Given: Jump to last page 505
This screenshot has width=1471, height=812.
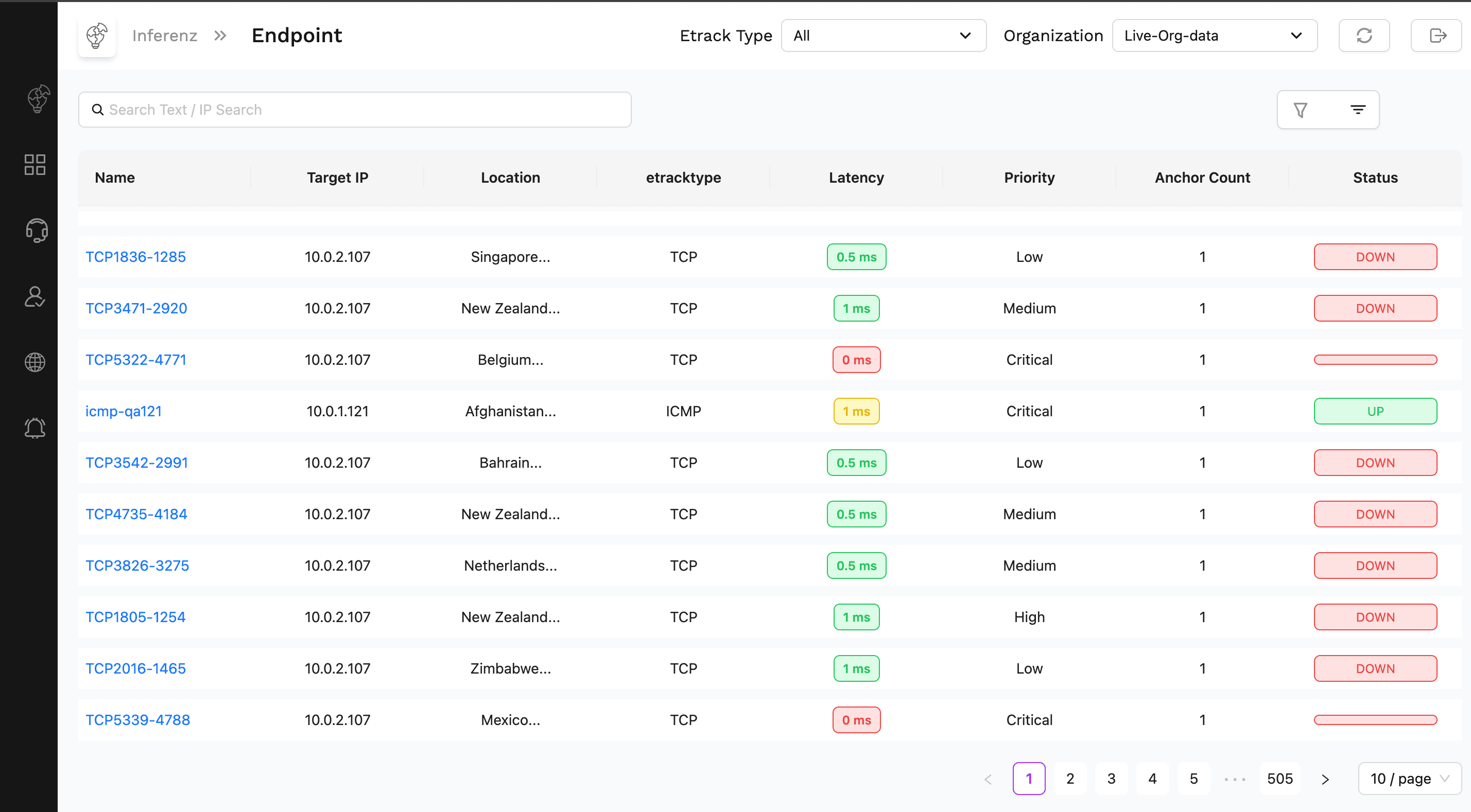Looking at the screenshot, I should (x=1279, y=779).
